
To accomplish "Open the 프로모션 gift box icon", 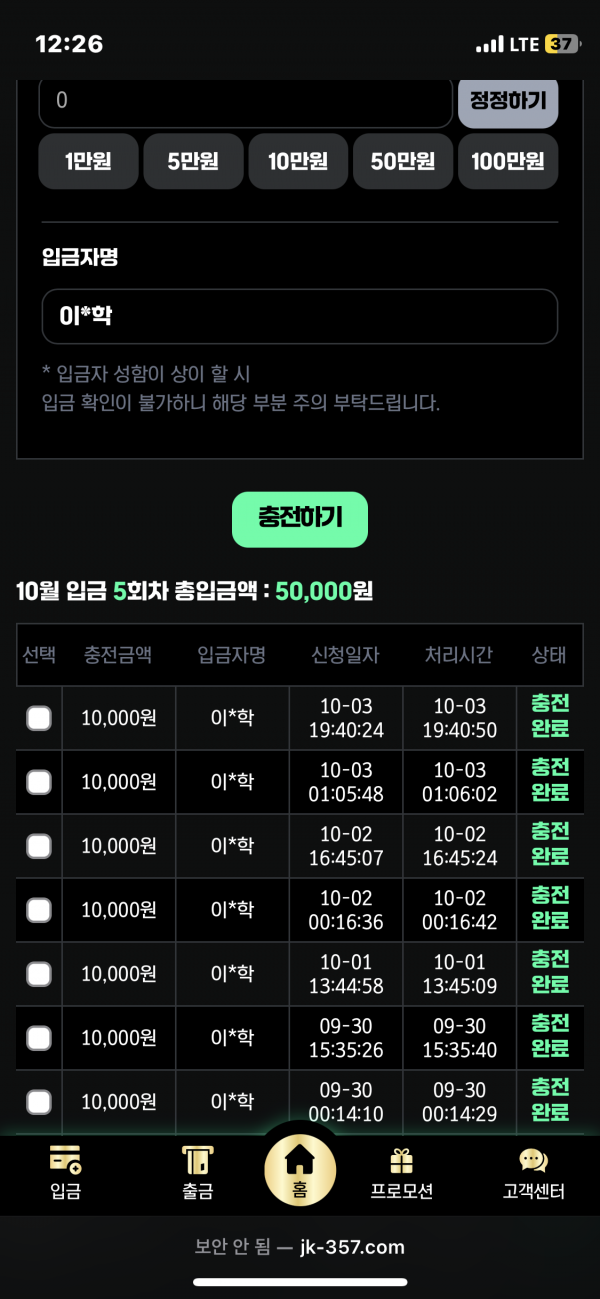I will coord(401,1161).
